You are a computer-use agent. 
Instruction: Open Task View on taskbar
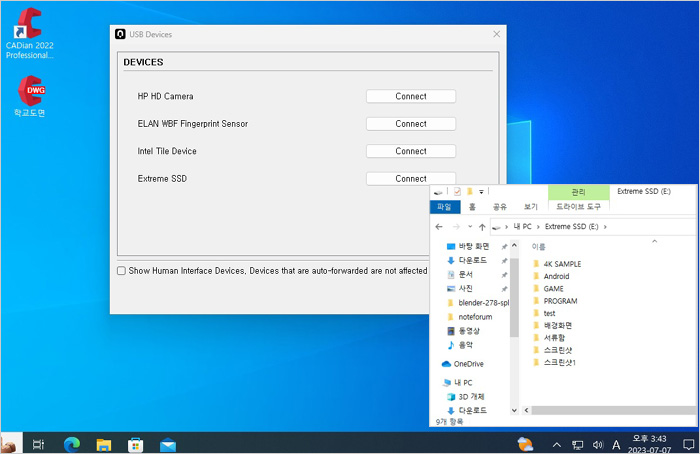[38, 444]
